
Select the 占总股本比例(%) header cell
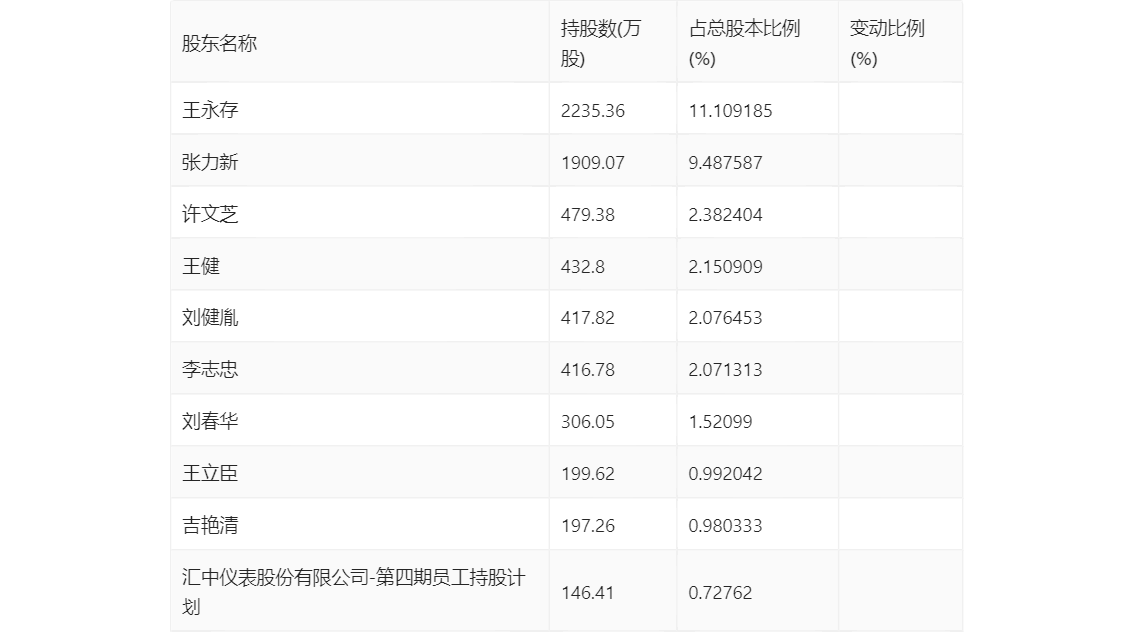744,43
